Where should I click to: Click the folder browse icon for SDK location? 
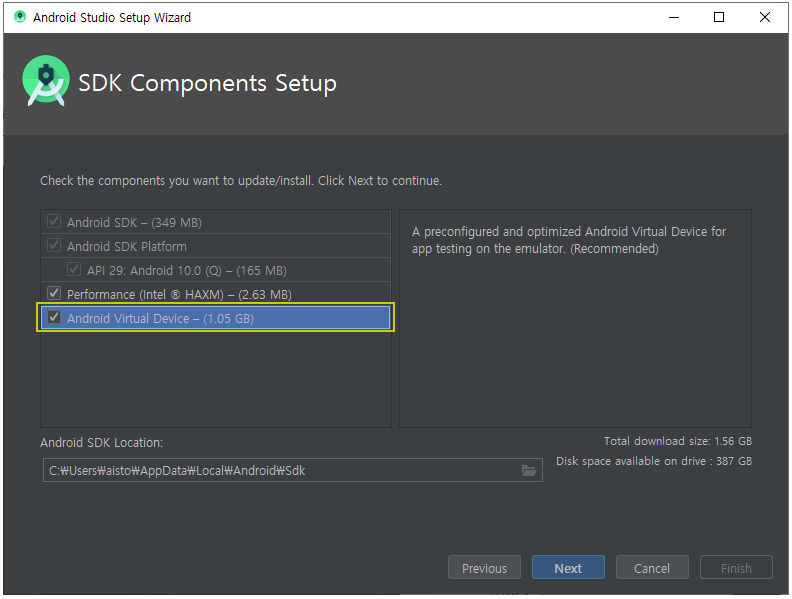click(x=528, y=471)
